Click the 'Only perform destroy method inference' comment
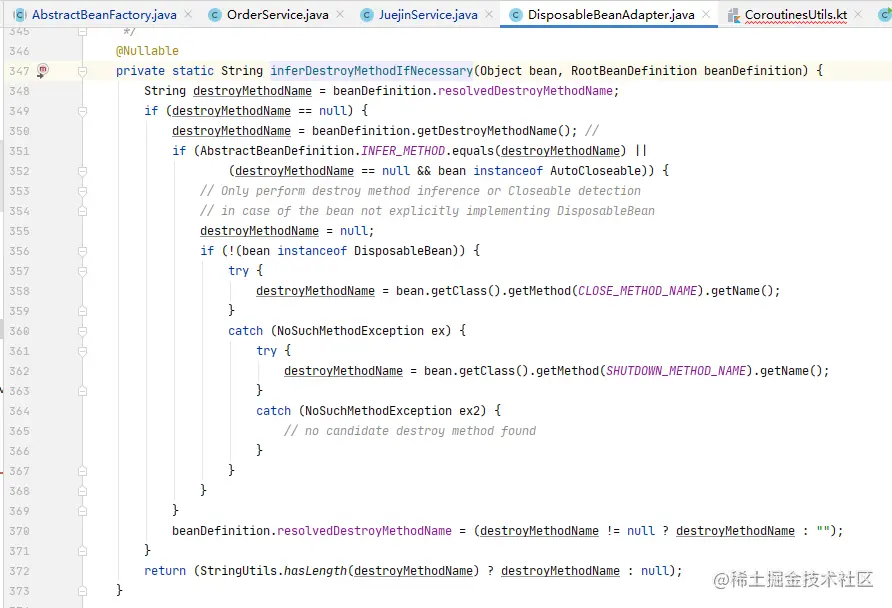 (x=420, y=191)
